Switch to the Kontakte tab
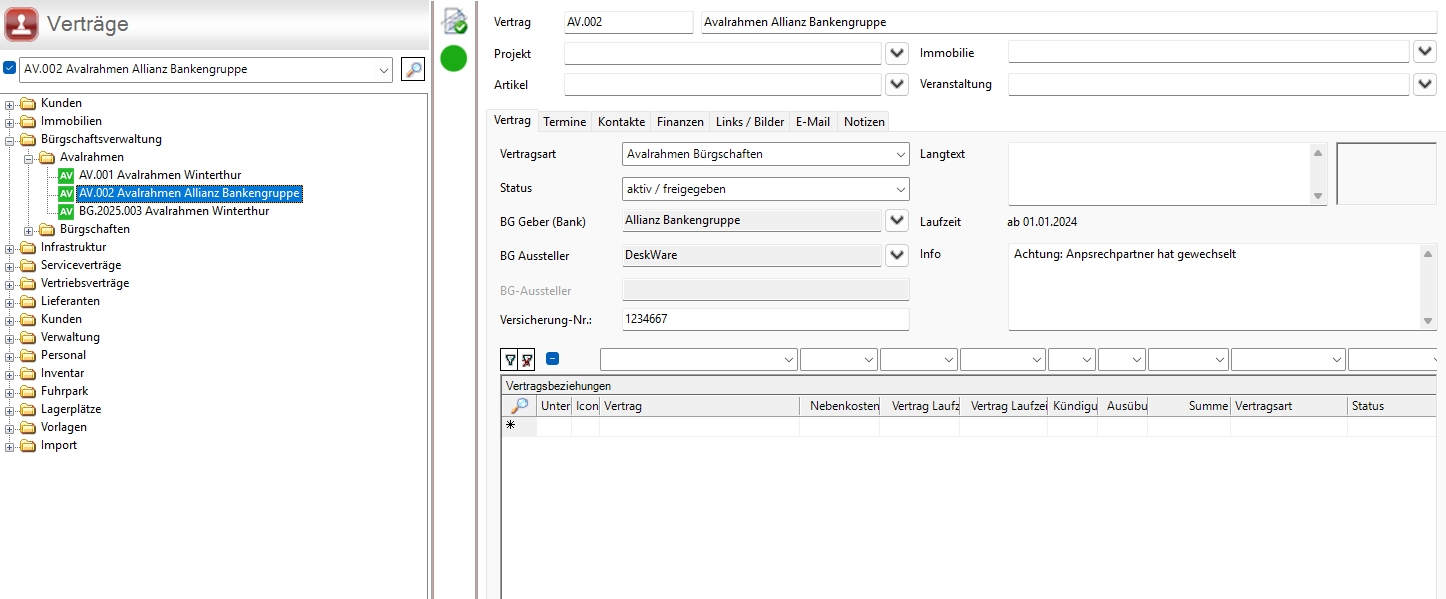 coord(621,122)
